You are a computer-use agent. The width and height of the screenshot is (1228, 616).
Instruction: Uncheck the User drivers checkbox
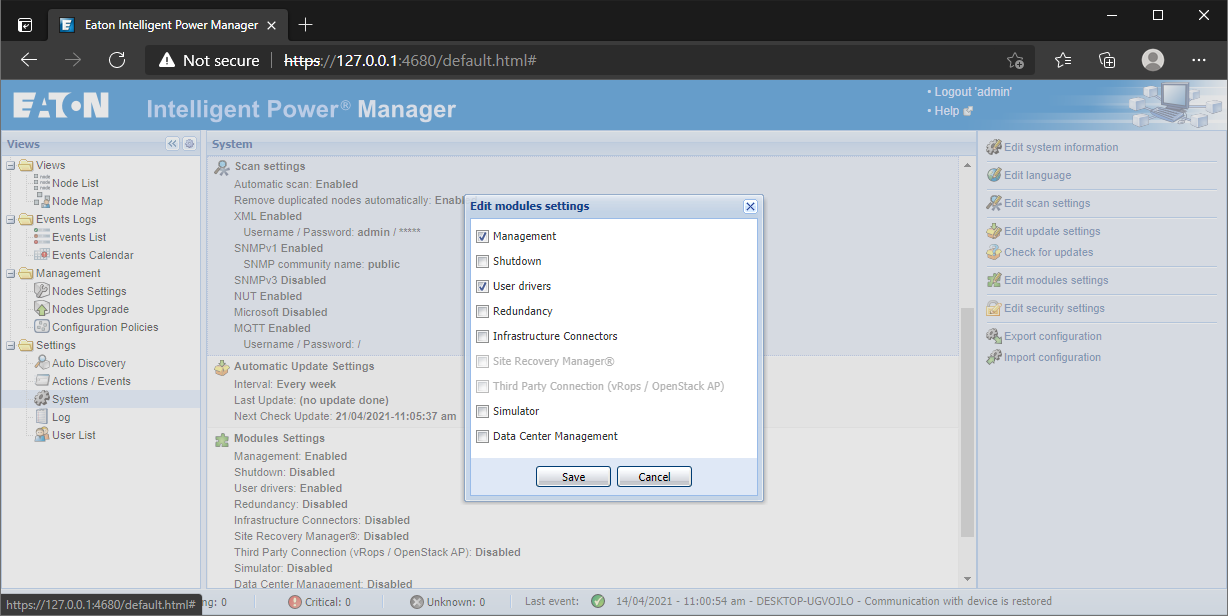[x=483, y=287]
